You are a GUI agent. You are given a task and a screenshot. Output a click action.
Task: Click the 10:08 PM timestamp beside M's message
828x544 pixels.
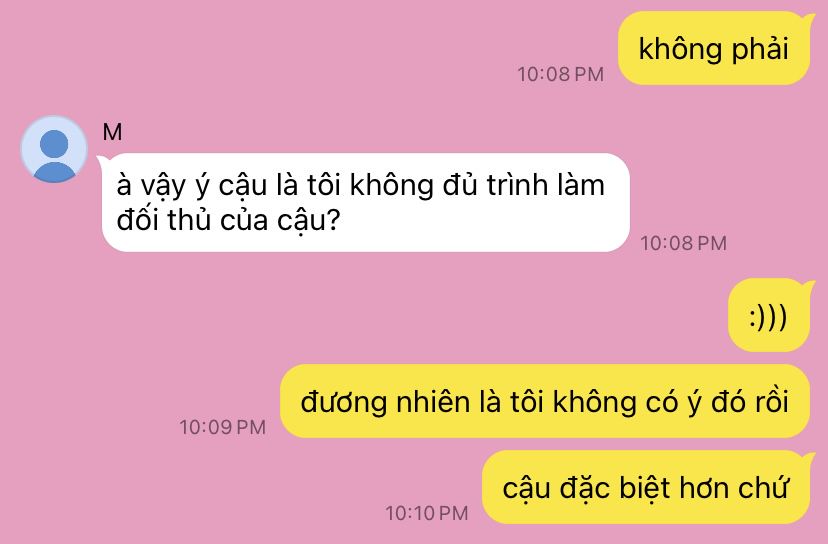click(683, 243)
